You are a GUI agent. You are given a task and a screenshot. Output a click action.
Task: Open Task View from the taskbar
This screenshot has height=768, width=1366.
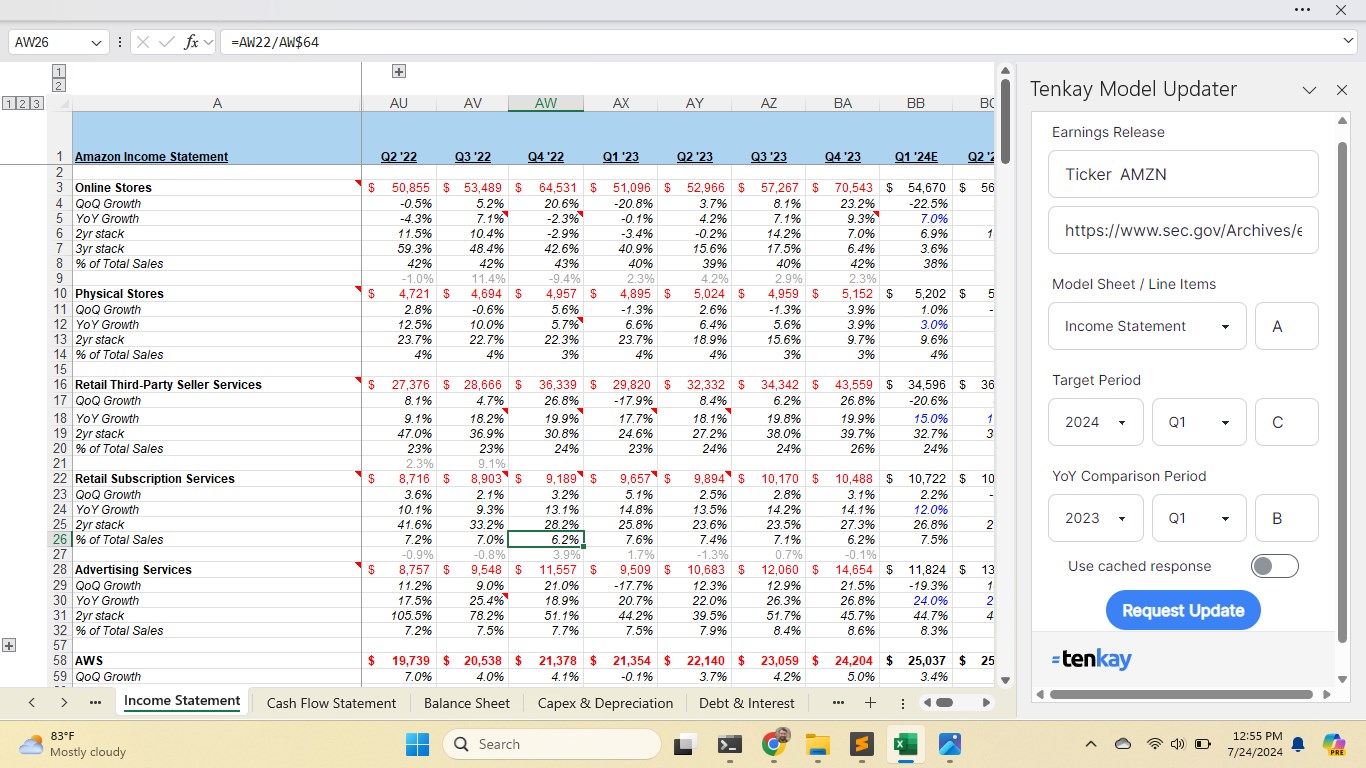point(685,744)
